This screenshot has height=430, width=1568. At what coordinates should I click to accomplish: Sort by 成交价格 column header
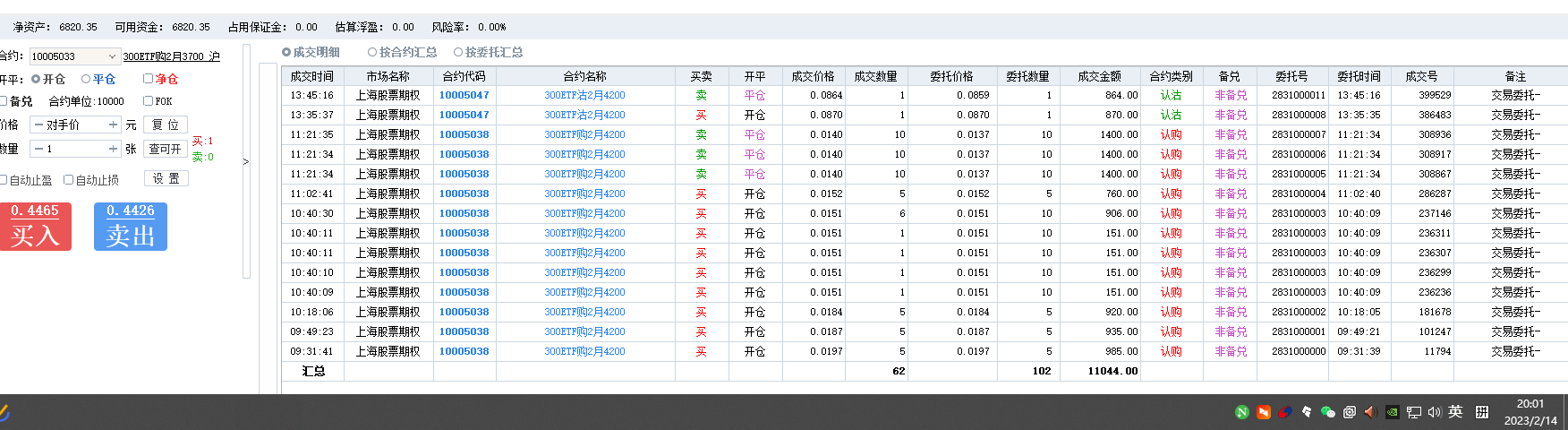coord(814,76)
